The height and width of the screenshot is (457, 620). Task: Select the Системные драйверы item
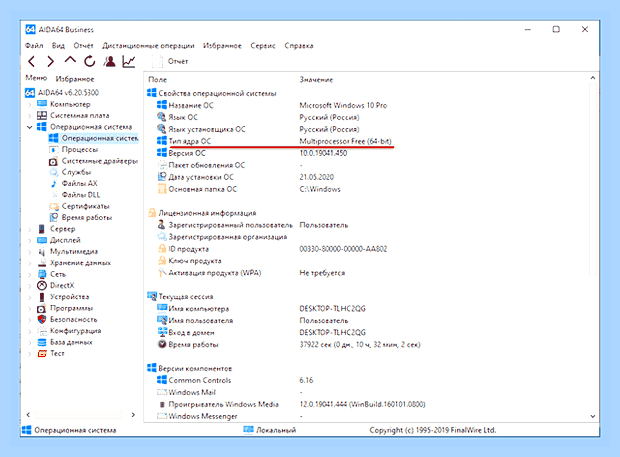[x=100, y=161]
